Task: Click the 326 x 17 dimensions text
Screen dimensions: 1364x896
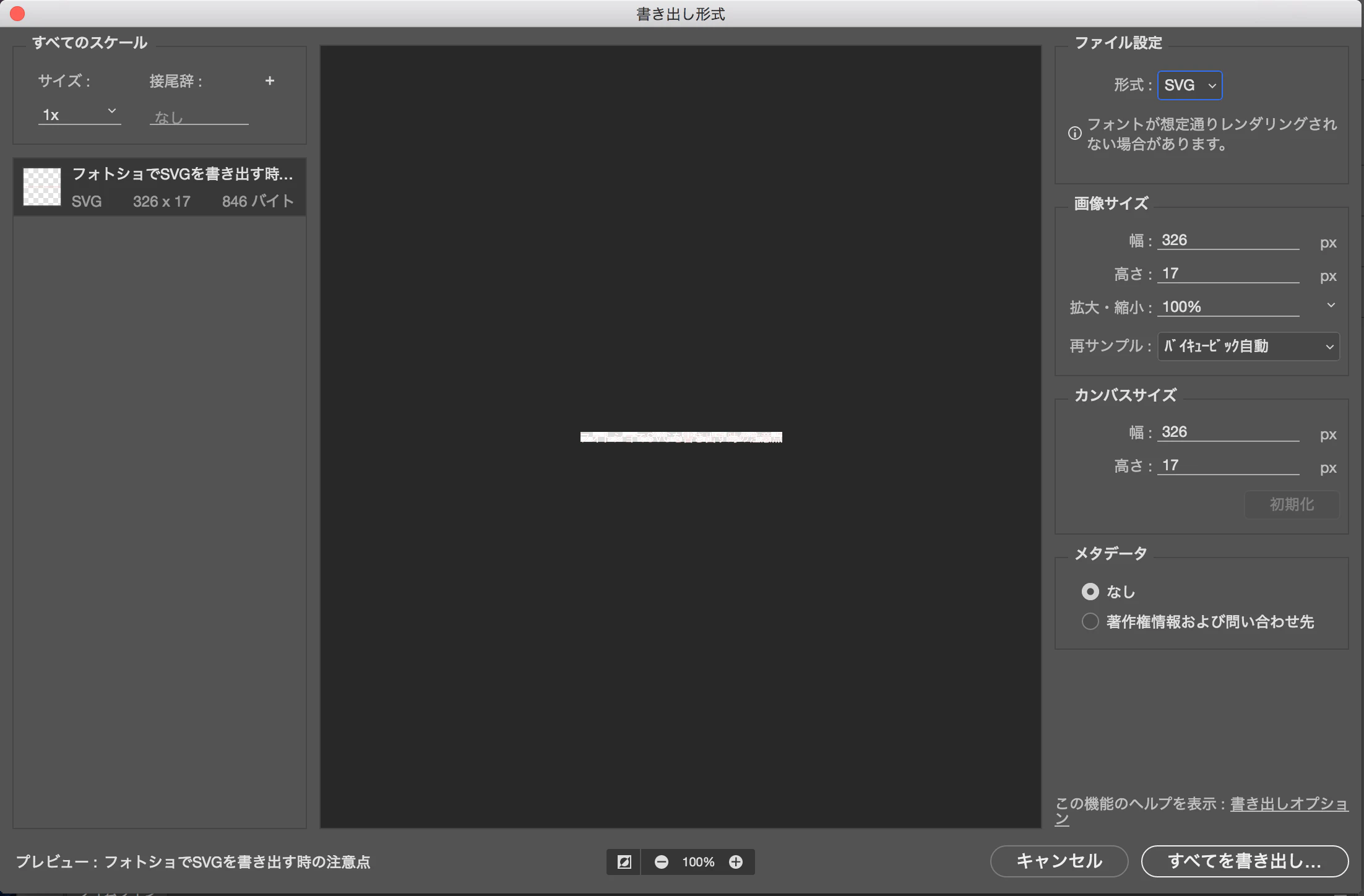Action: 162,201
